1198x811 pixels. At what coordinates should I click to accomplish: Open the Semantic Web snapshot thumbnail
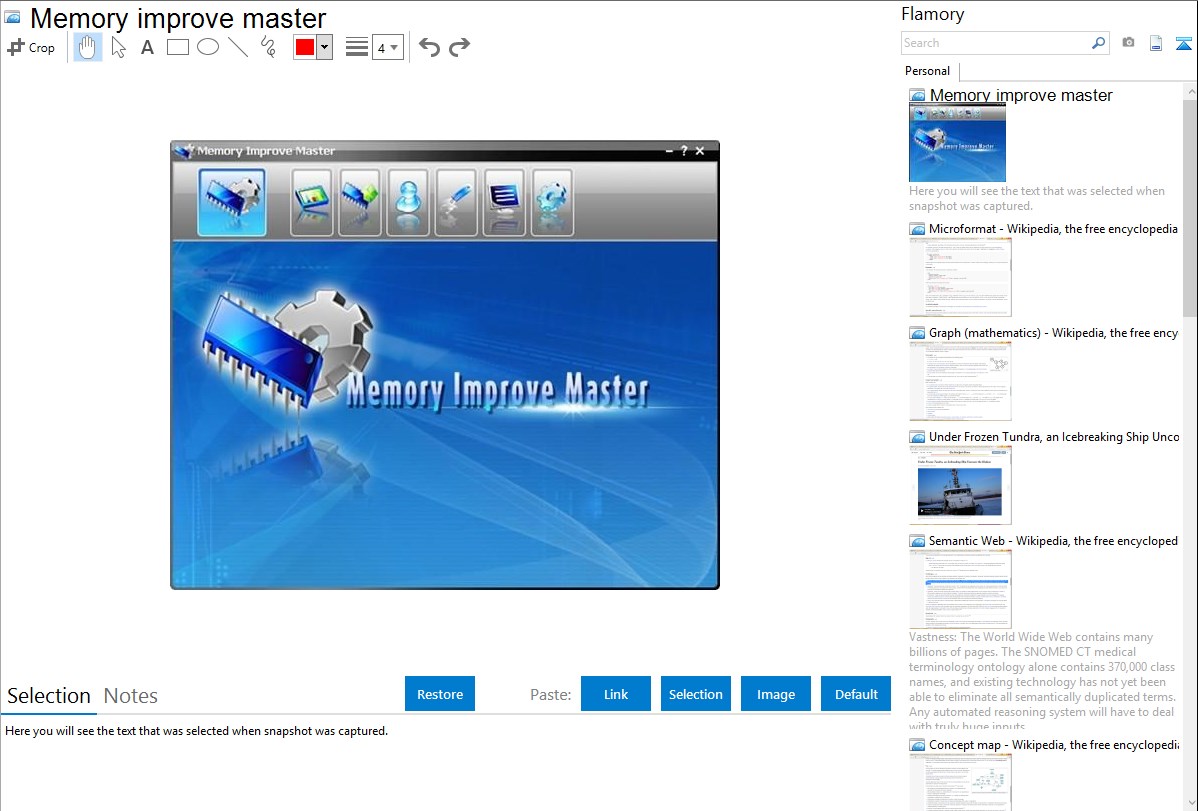(960, 589)
